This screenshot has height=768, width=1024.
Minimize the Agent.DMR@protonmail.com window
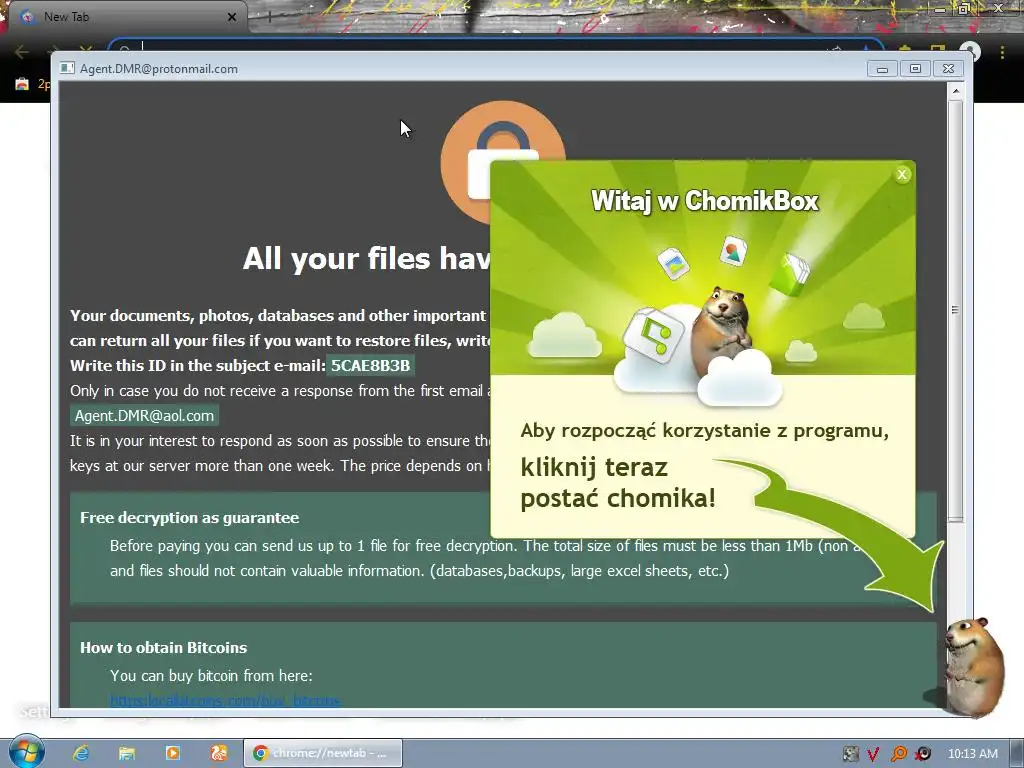click(882, 69)
